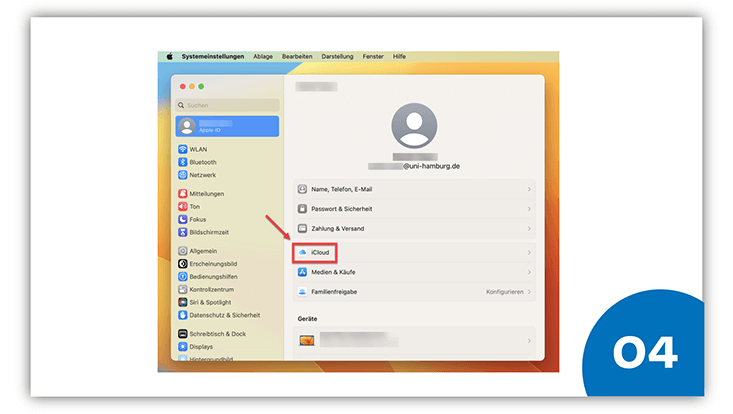This screenshot has height=414, width=733.
Task: Click the Kontrollzentrum icon
Action: 183,289
